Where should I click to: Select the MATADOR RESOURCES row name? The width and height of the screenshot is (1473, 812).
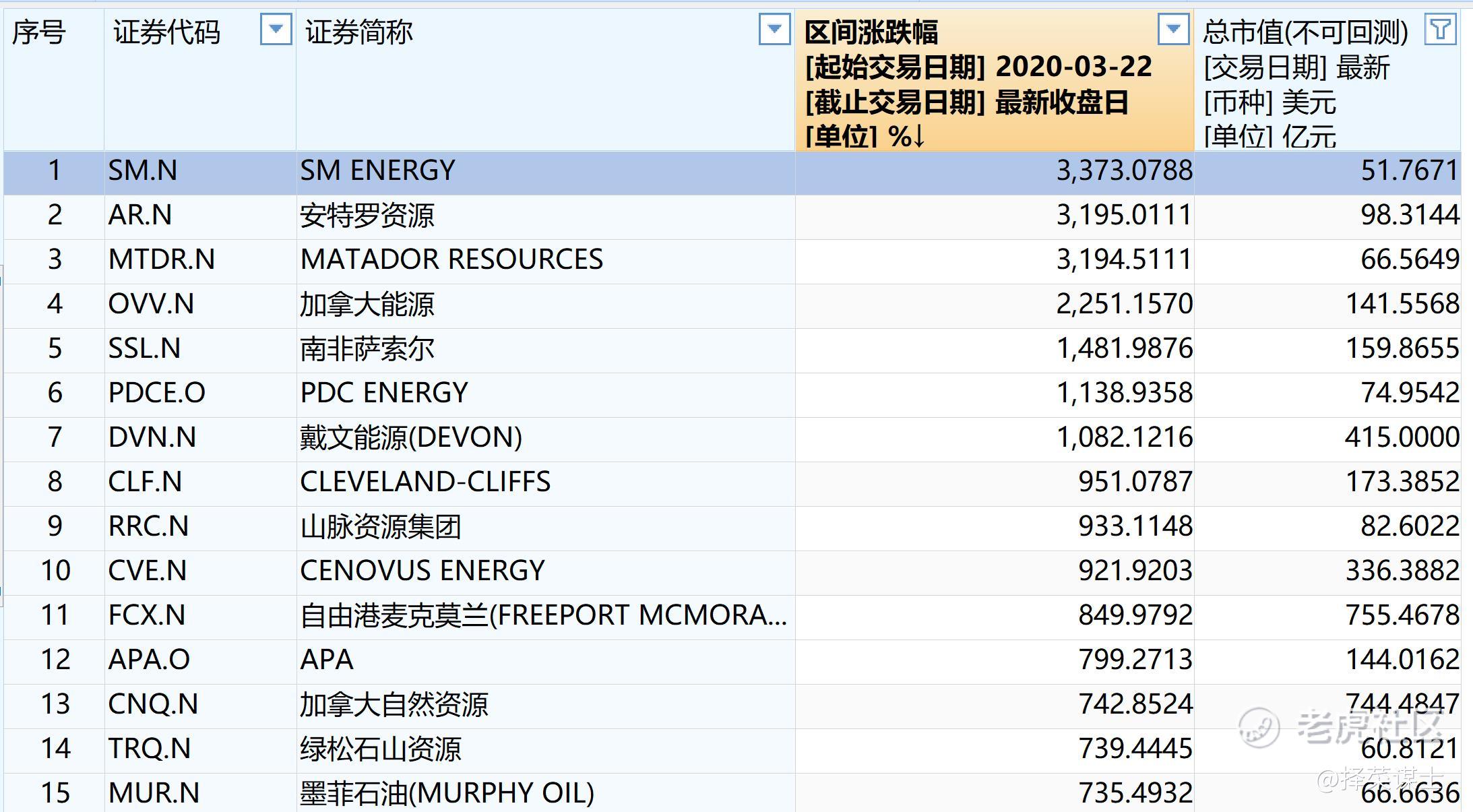point(451,259)
